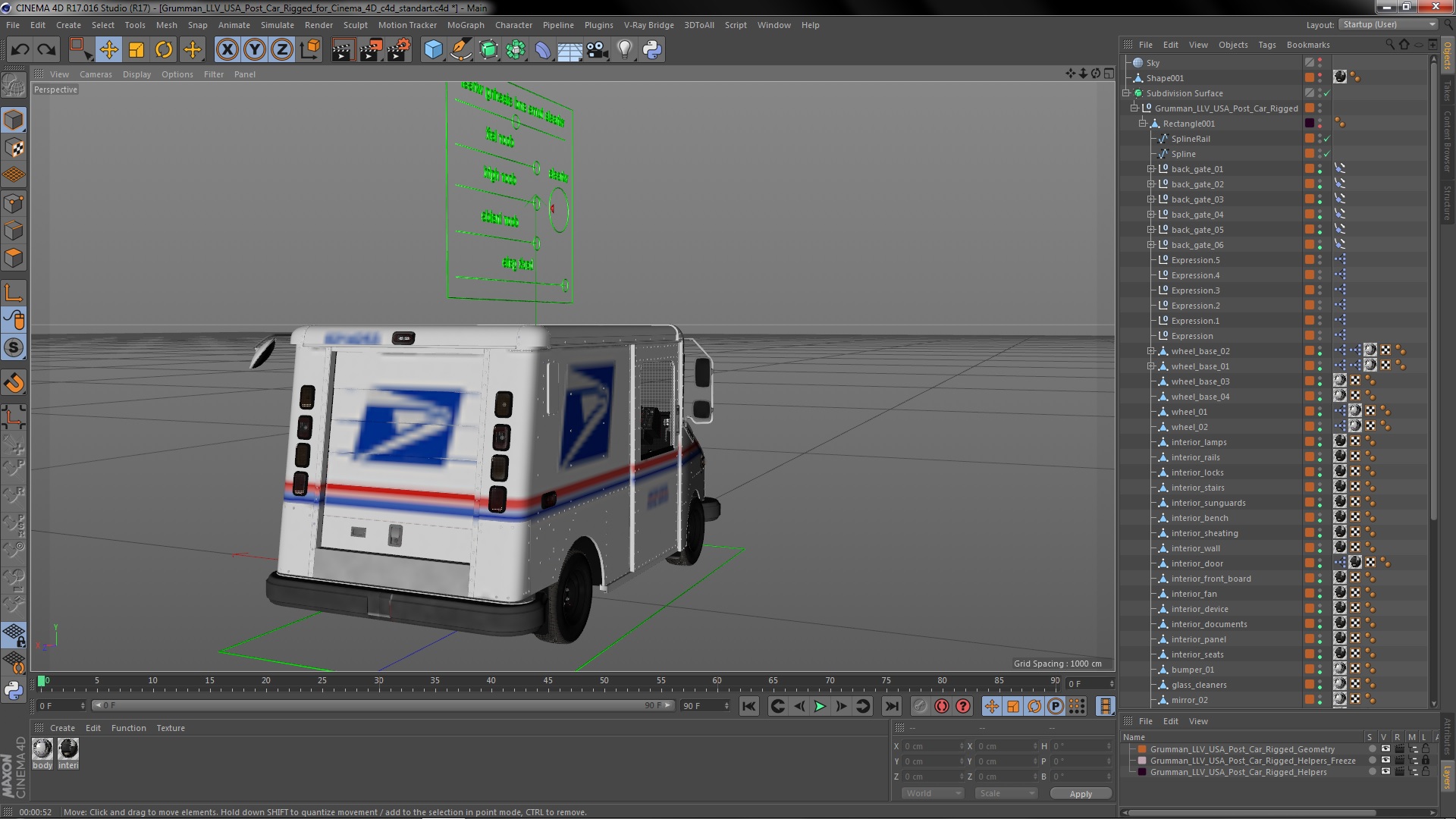Viewport: 1456px width, 819px height.
Task: Expand back_gate_01 in object tree
Action: point(1150,169)
